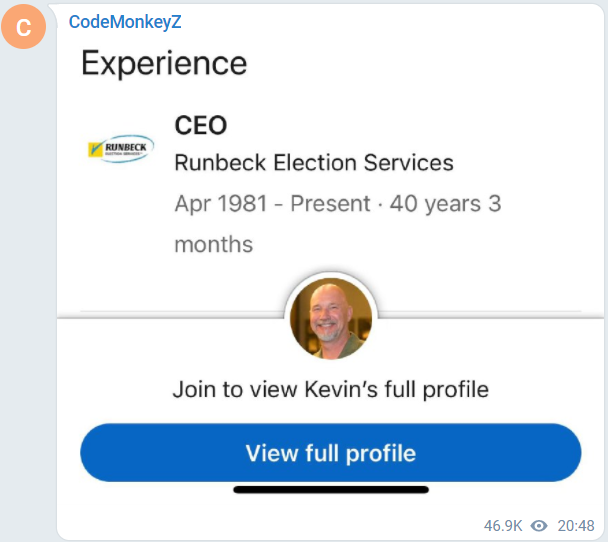Select the CEO job title text

(200, 125)
